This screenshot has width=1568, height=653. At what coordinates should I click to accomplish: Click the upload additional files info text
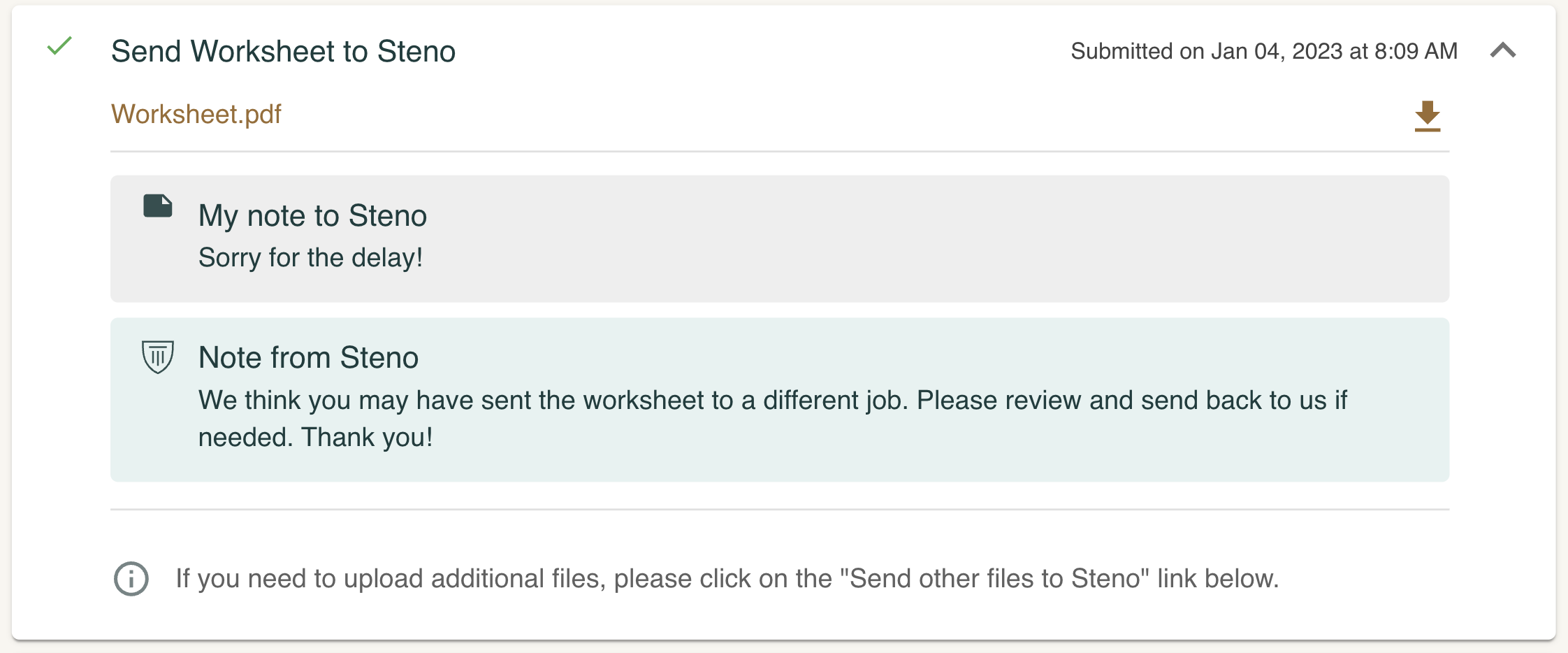727,579
